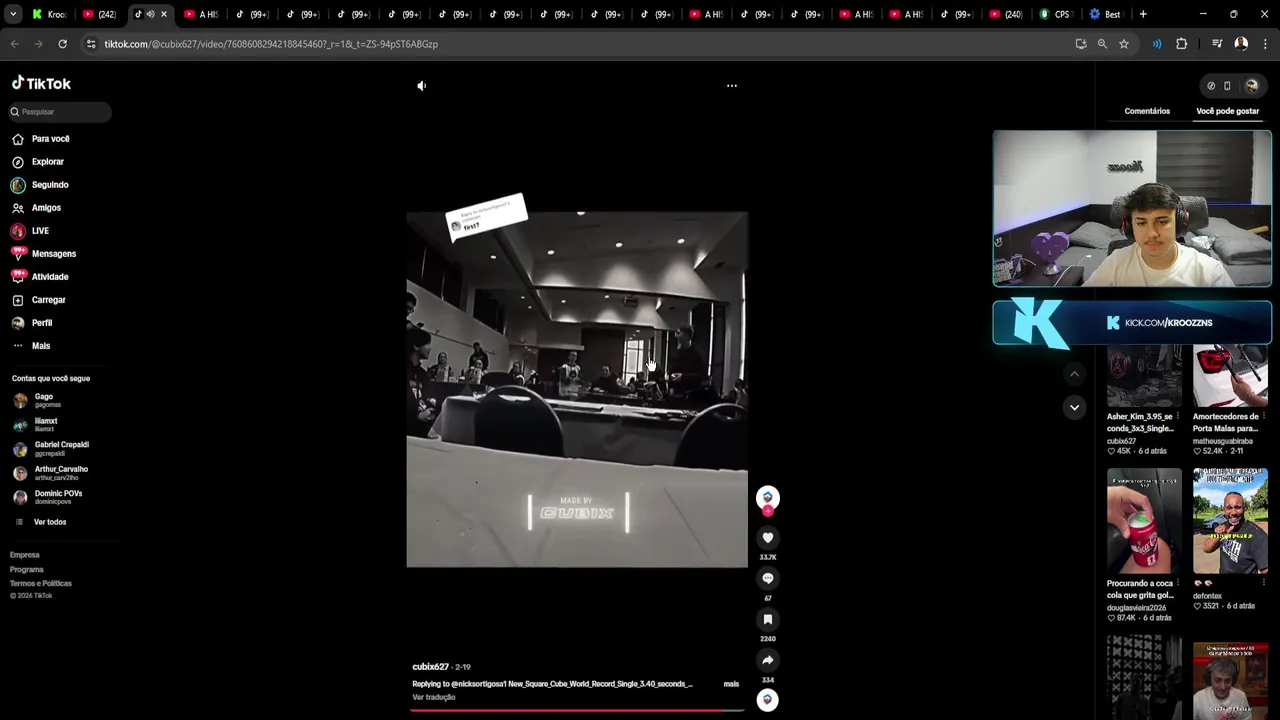The height and width of the screenshot is (720, 1280).
Task: Click 'Ver tradução' under the caption
Action: click(434, 697)
